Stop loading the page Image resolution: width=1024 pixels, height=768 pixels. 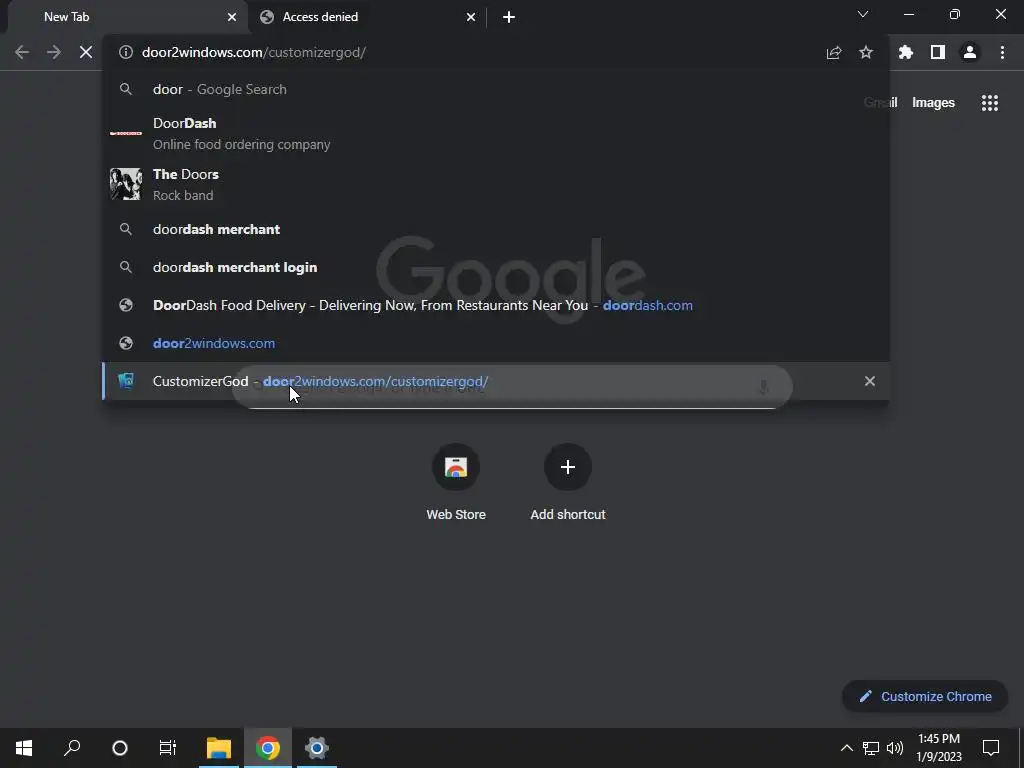tap(86, 52)
